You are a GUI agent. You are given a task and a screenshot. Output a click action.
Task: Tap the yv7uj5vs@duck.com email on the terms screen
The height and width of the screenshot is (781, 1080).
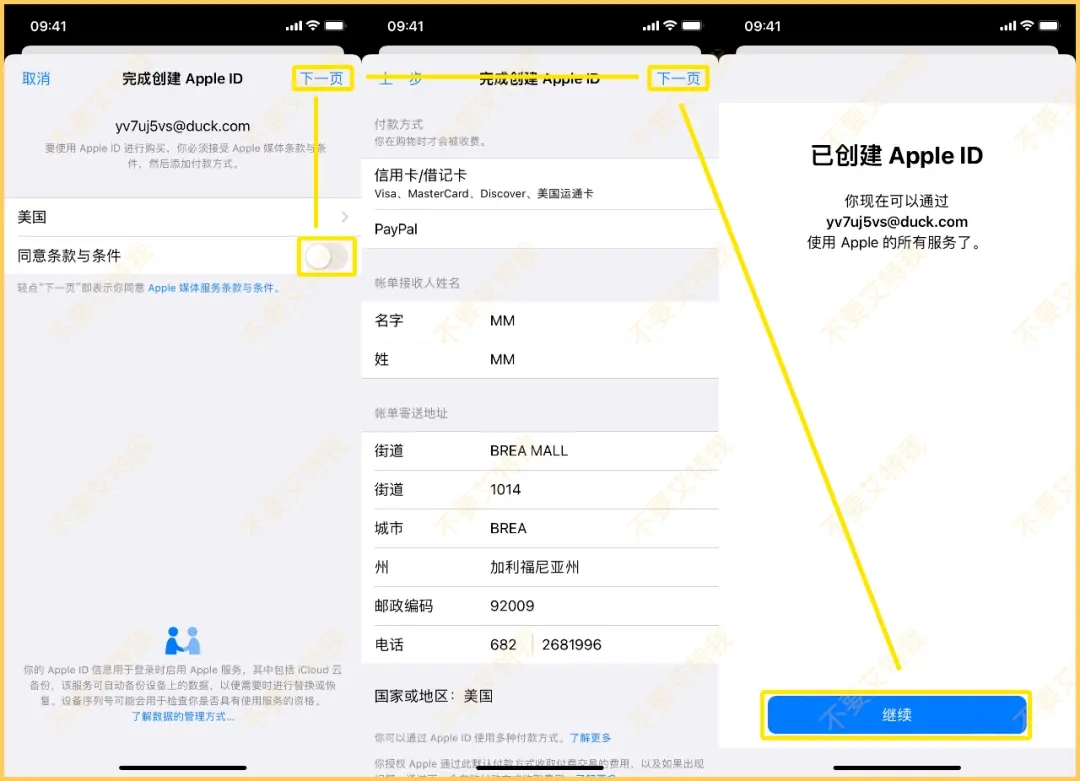click(183, 126)
